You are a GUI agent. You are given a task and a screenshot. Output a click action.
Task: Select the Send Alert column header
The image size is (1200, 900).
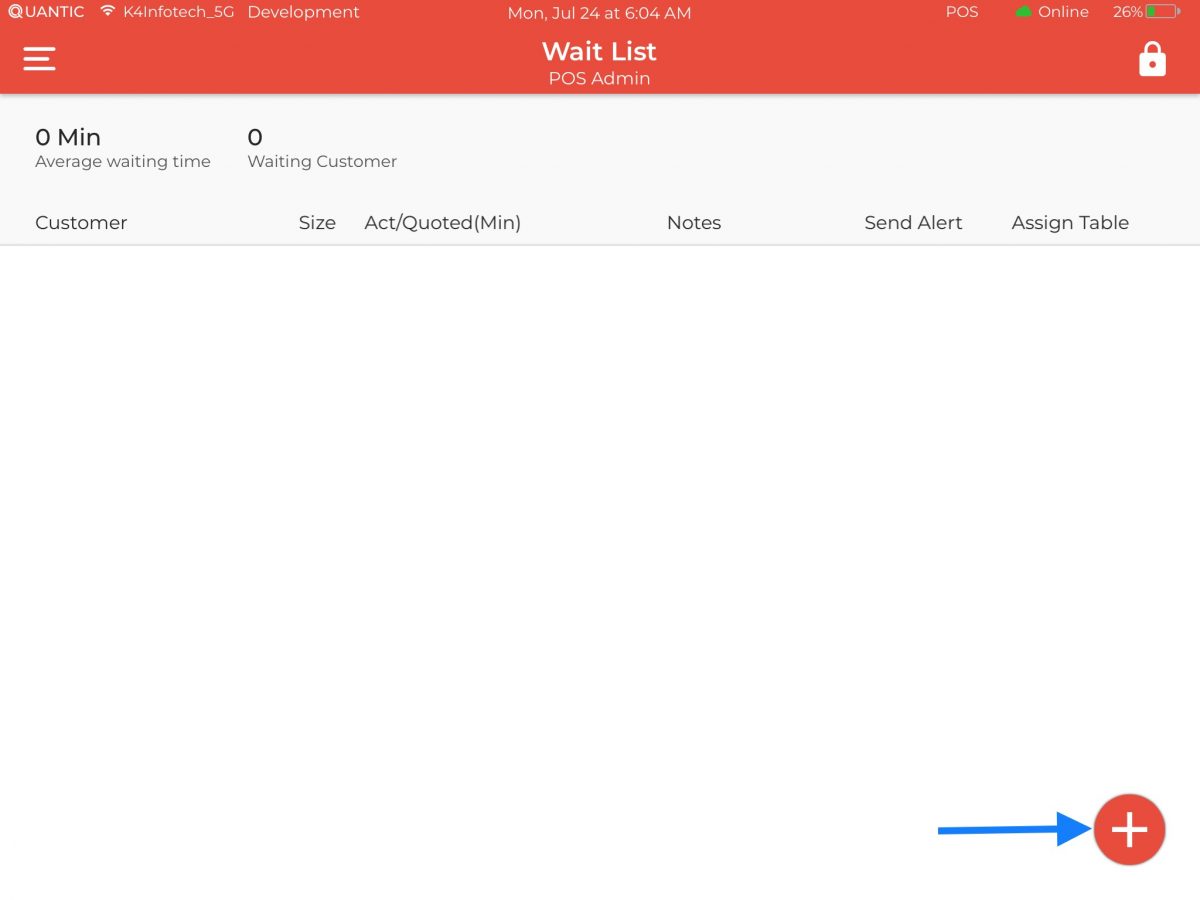pos(913,222)
